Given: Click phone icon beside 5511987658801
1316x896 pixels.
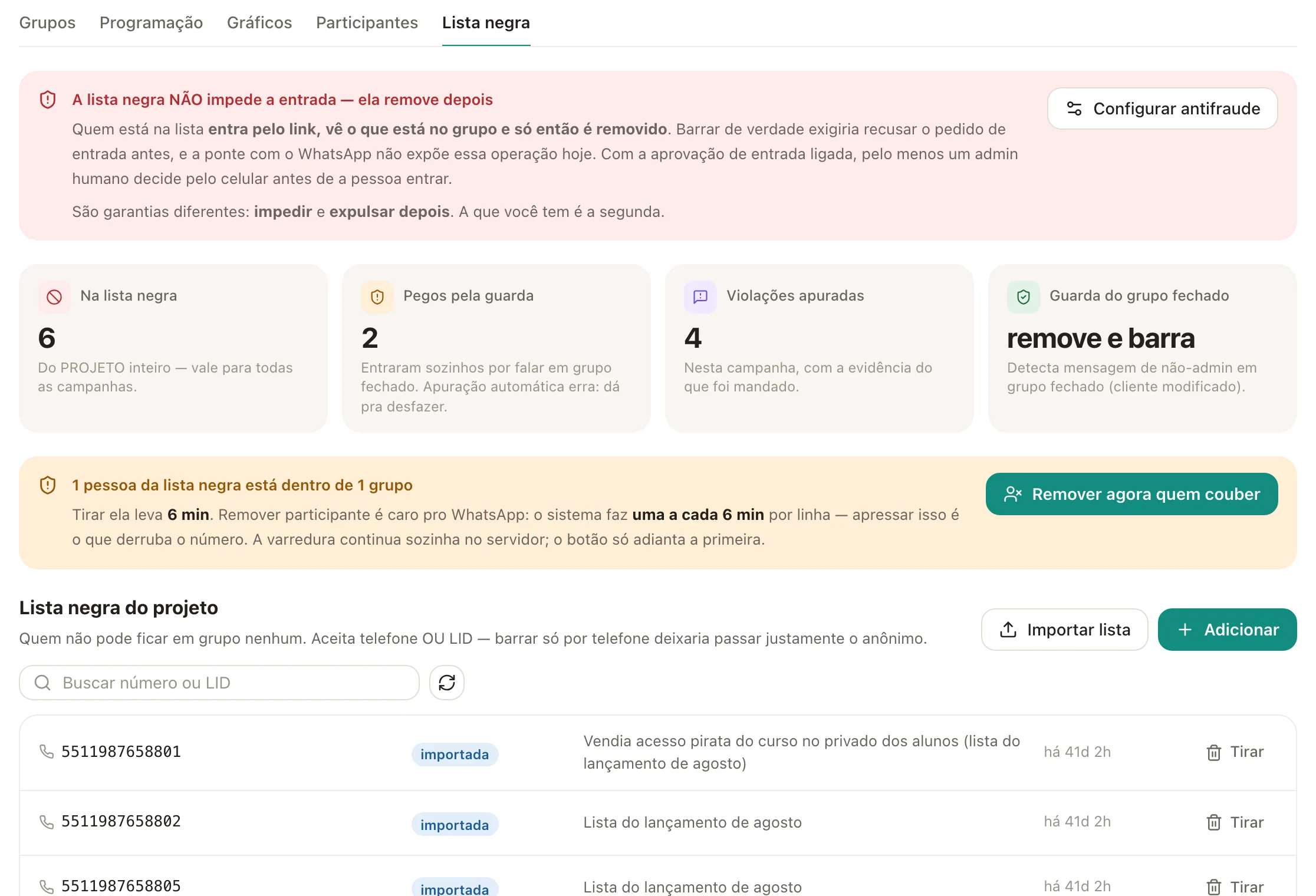Looking at the screenshot, I should click(47, 752).
